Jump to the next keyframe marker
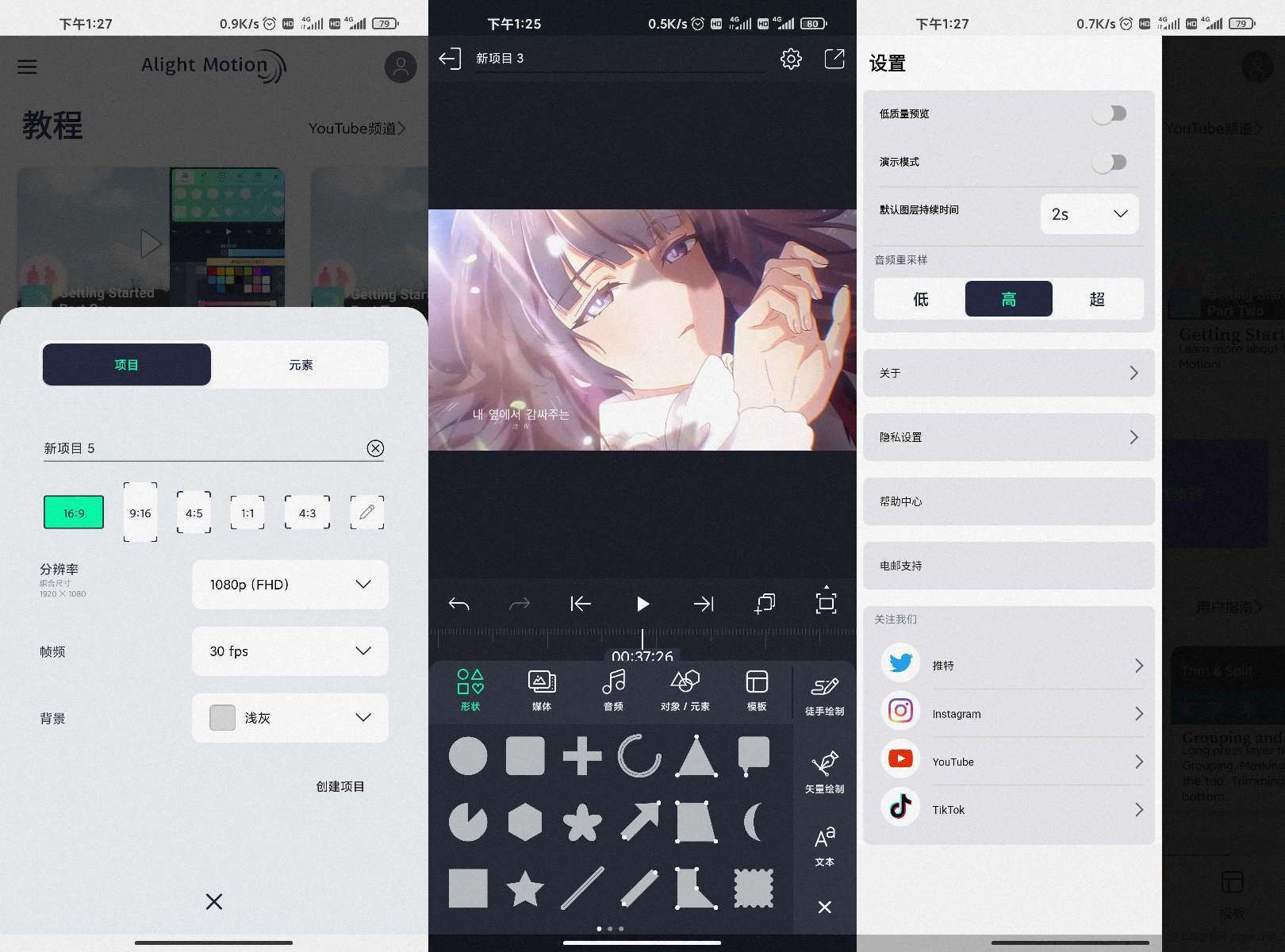 coord(704,604)
